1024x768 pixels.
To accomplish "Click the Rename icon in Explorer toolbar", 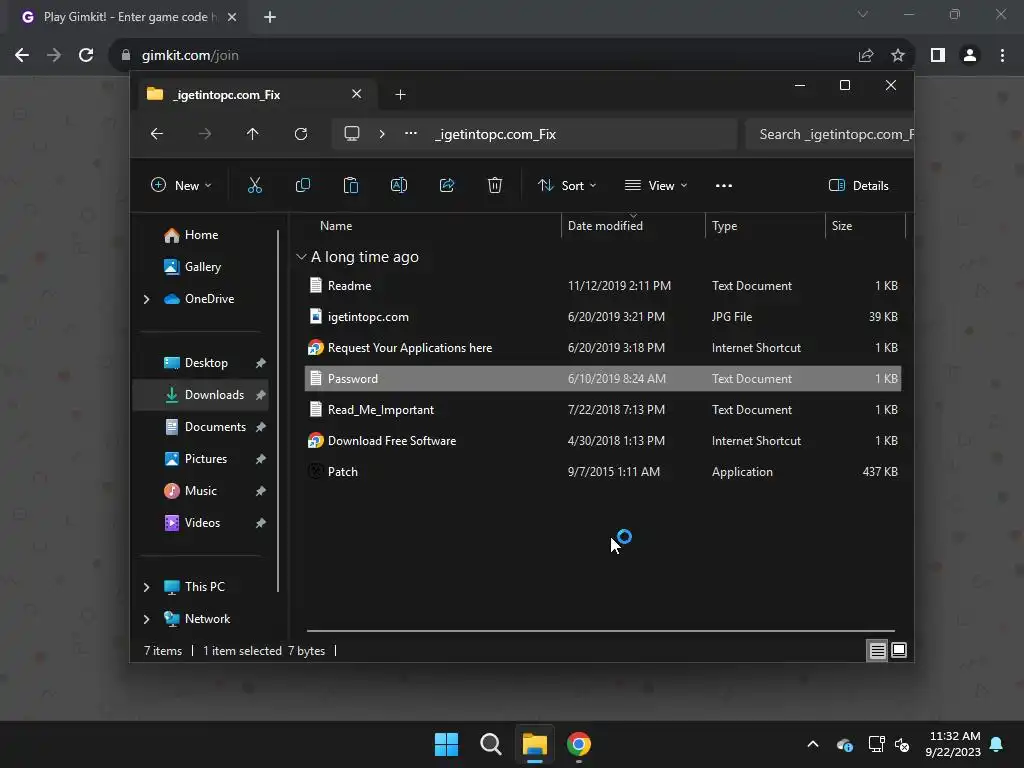I will 399,185.
